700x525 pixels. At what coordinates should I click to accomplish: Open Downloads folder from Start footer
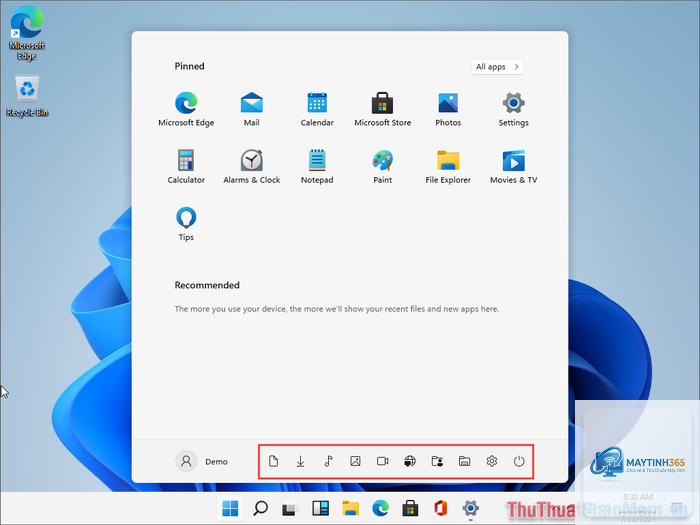tap(300, 461)
